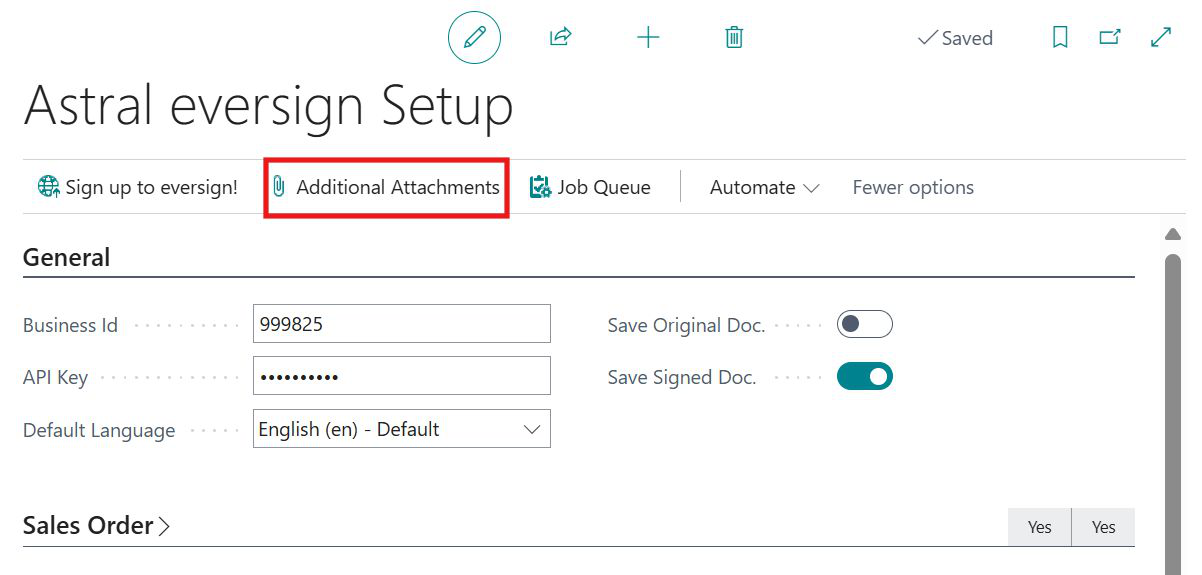The height and width of the screenshot is (575, 1202).
Task: Click the API Key field
Action: click(x=402, y=376)
